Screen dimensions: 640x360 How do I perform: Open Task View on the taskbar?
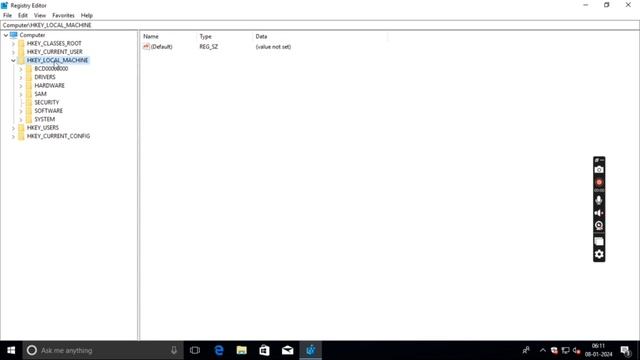195,350
